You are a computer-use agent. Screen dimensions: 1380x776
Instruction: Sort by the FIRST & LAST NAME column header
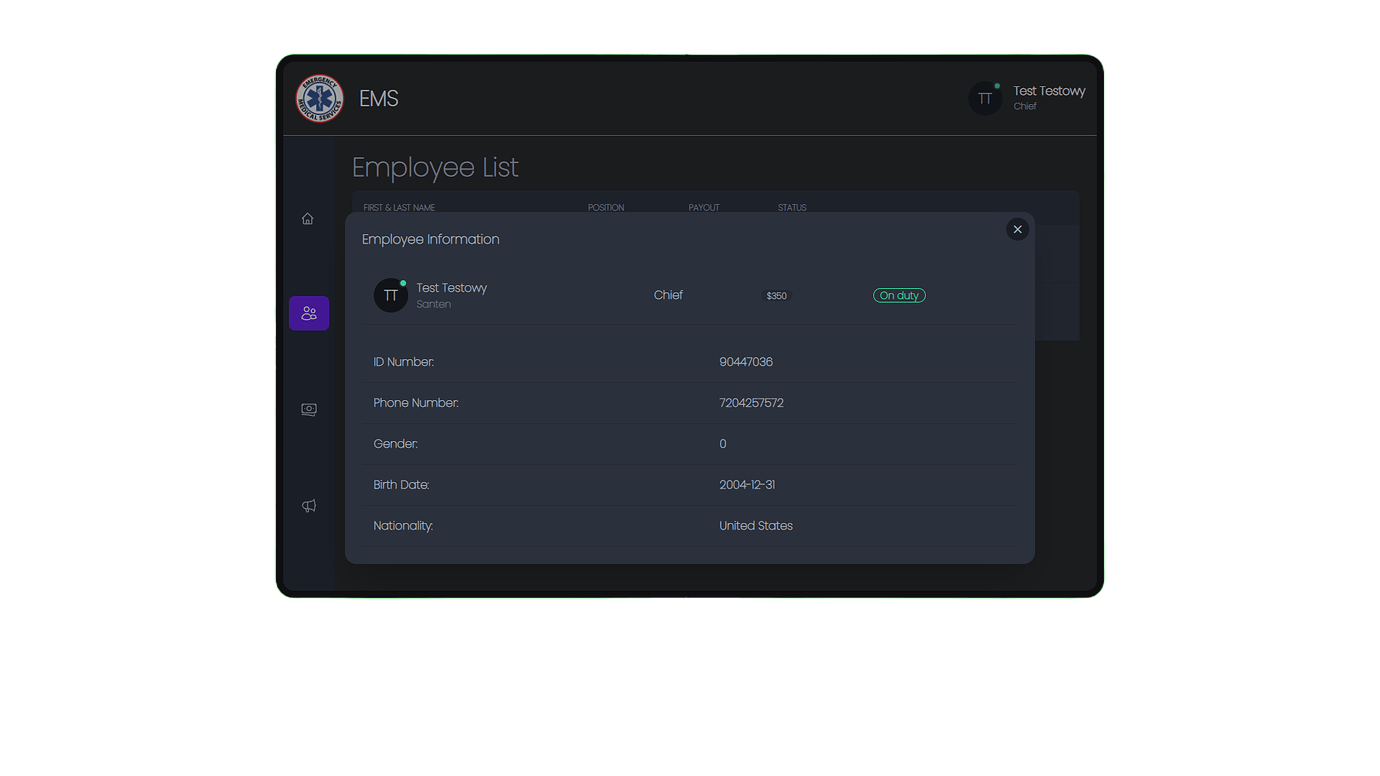398,207
